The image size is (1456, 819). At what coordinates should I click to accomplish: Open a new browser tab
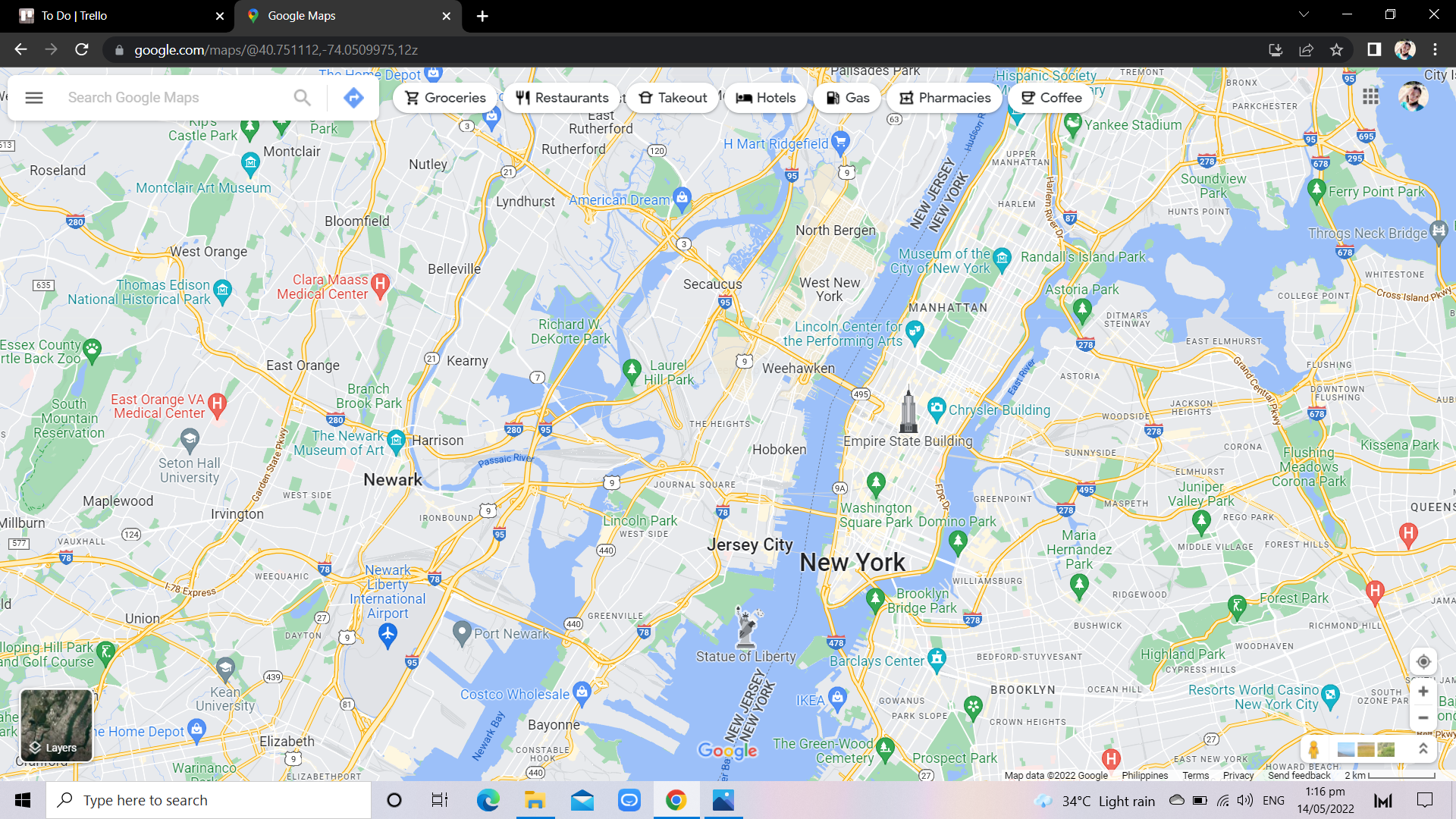482,16
